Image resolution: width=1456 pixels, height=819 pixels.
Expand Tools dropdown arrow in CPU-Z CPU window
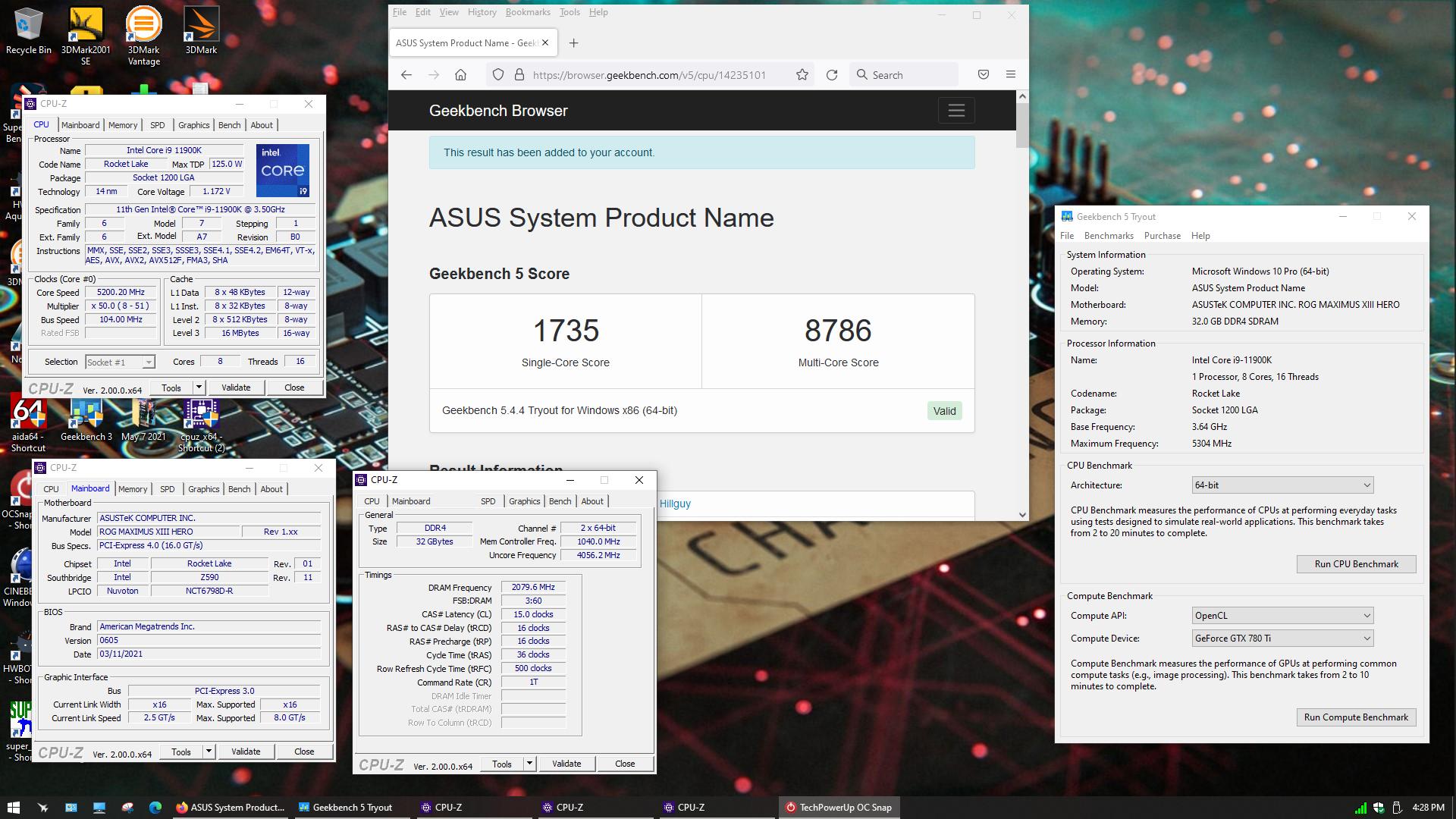pyautogui.click(x=199, y=388)
